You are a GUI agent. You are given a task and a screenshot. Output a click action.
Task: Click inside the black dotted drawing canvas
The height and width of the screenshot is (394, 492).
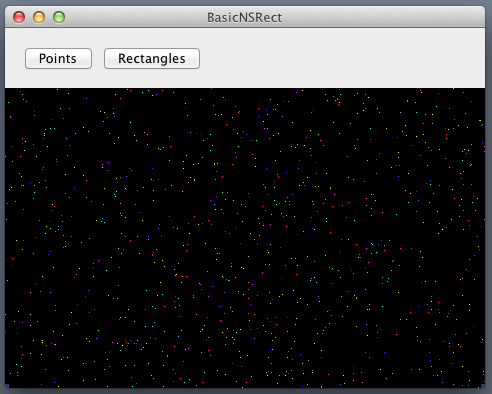tap(245, 238)
